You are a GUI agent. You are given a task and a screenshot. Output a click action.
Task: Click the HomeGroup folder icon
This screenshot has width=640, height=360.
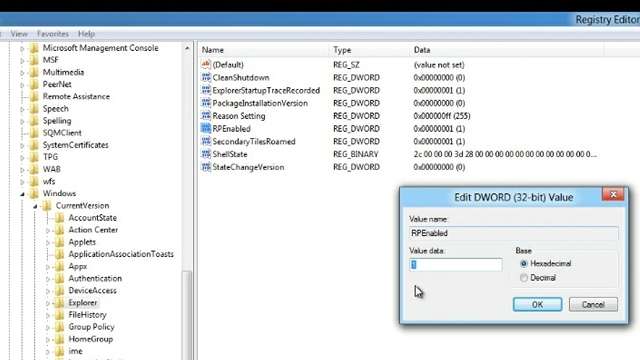tap(60, 339)
